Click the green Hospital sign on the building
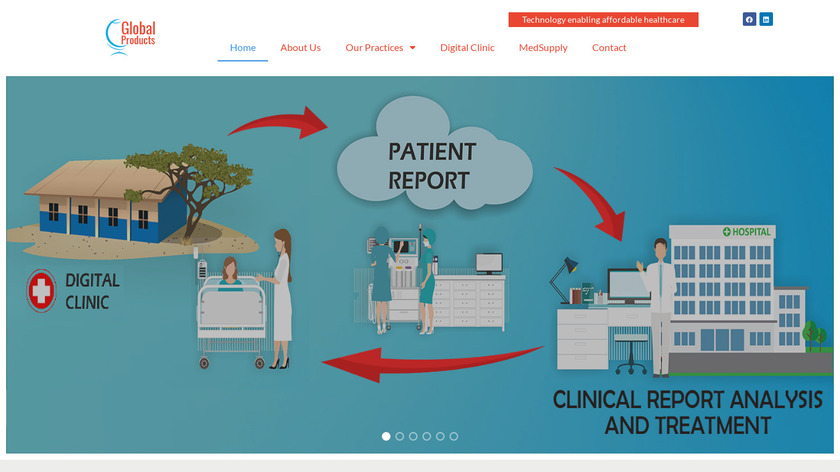The width and height of the screenshot is (840, 472). 746,232
